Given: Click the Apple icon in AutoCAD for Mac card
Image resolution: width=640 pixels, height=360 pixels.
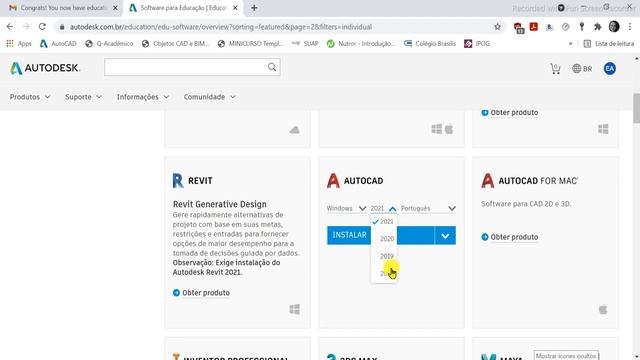Looking at the screenshot, I should pos(603,309).
